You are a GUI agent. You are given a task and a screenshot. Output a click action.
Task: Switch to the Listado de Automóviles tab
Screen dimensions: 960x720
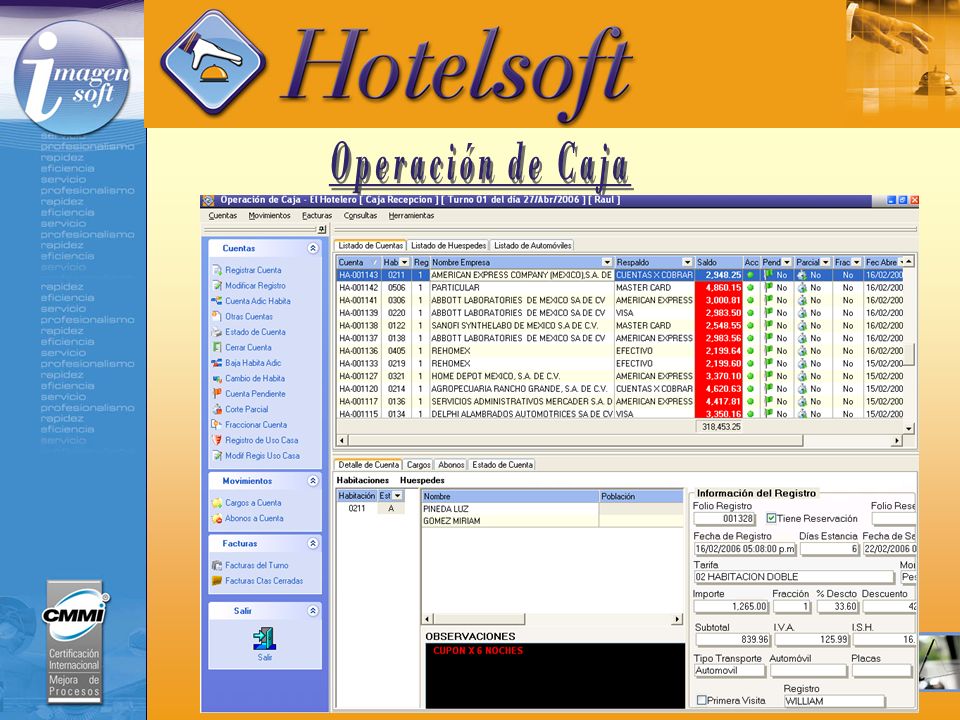(x=533, y=246)
